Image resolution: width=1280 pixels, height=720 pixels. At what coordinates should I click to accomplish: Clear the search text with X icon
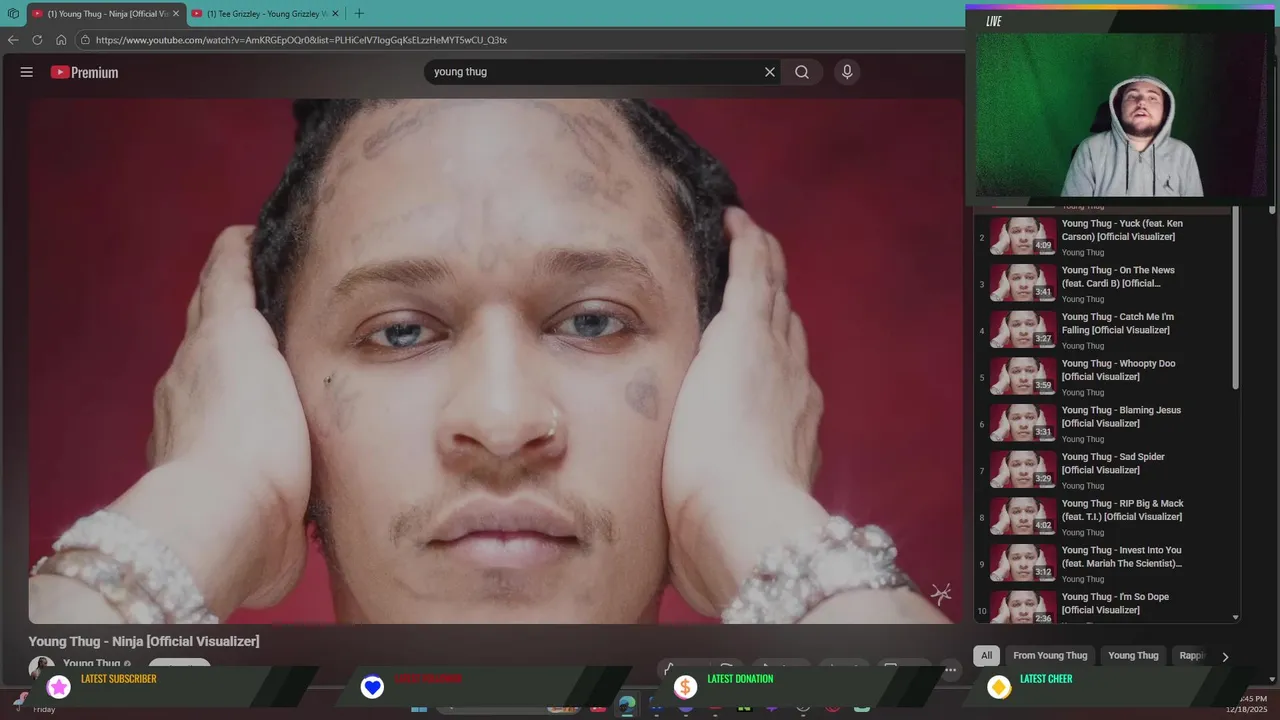770,72
